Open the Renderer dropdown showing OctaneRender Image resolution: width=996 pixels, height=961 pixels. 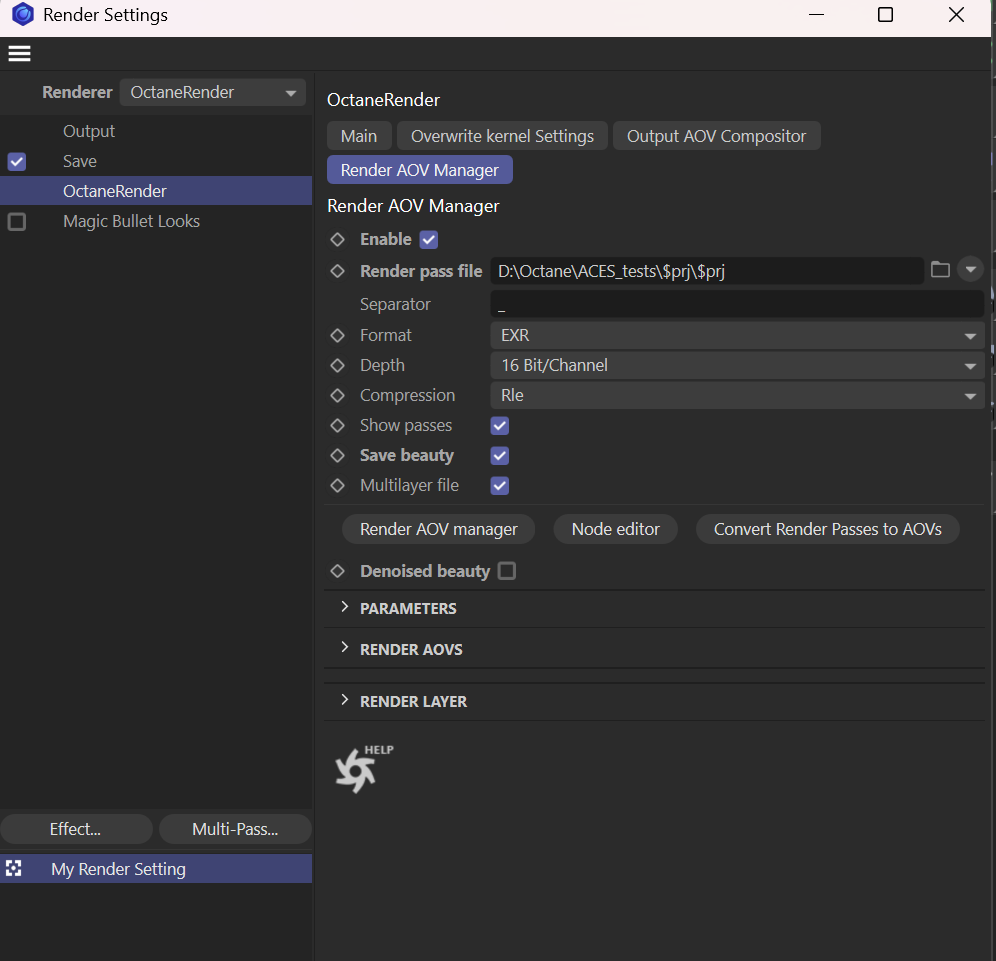[213, 93]
